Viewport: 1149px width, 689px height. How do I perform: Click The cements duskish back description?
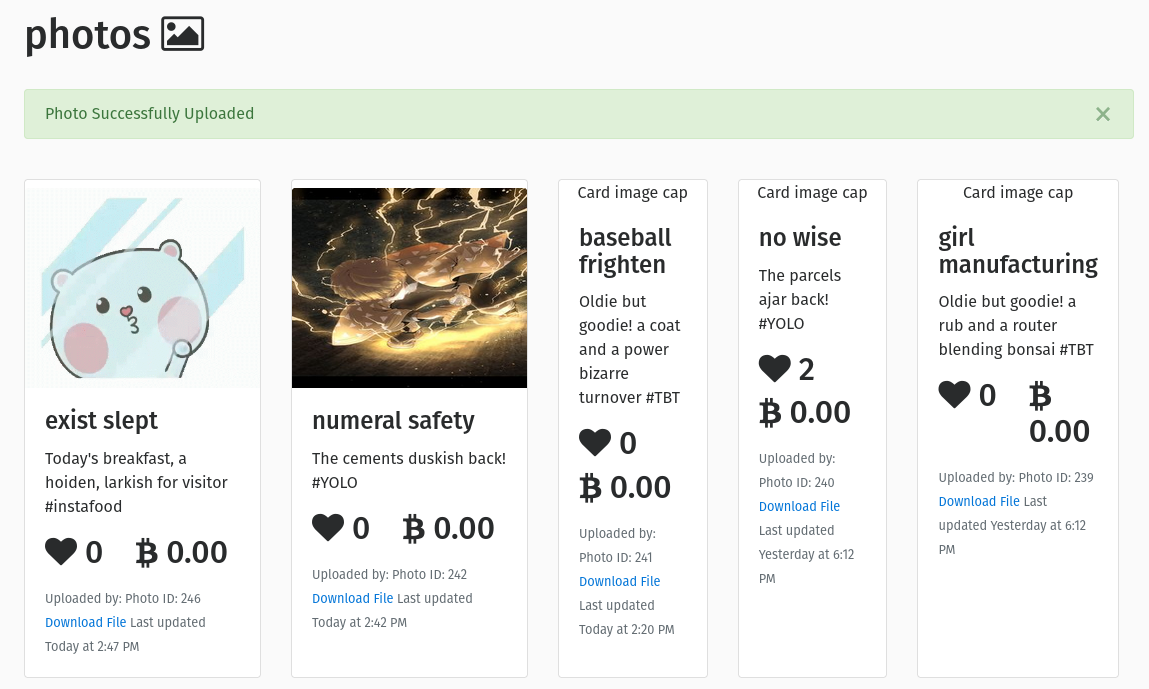coord(409,471)
